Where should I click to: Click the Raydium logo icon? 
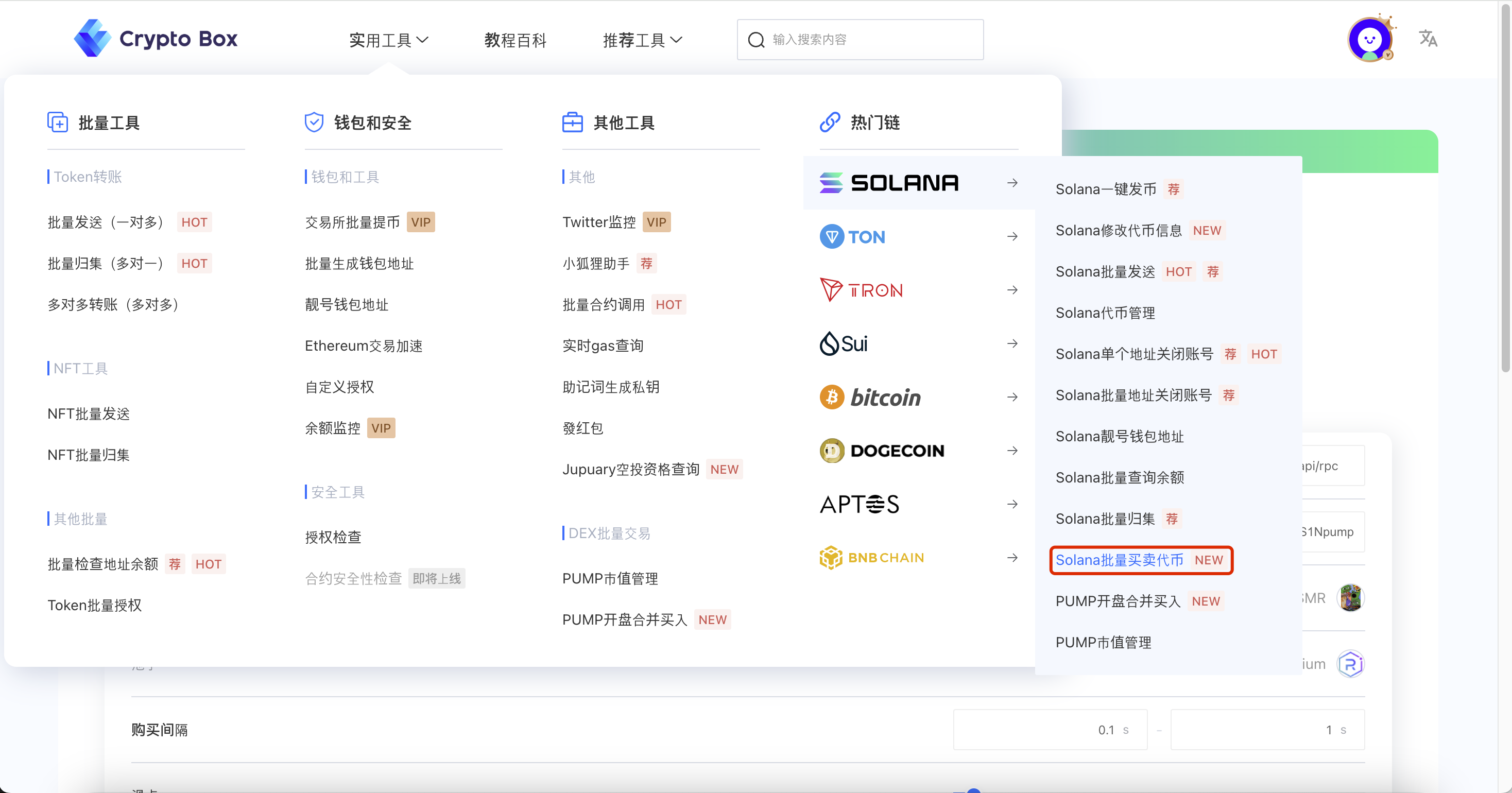pyautogui.click(x=1351, y=664)
